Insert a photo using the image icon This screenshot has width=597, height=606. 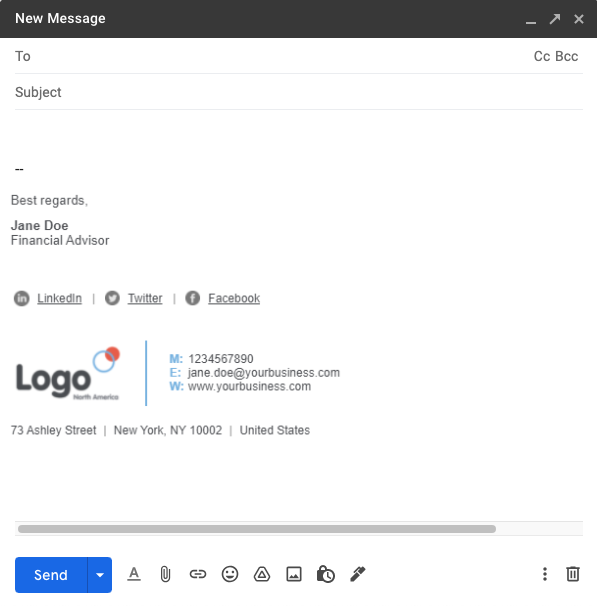(x=294, y=574)
